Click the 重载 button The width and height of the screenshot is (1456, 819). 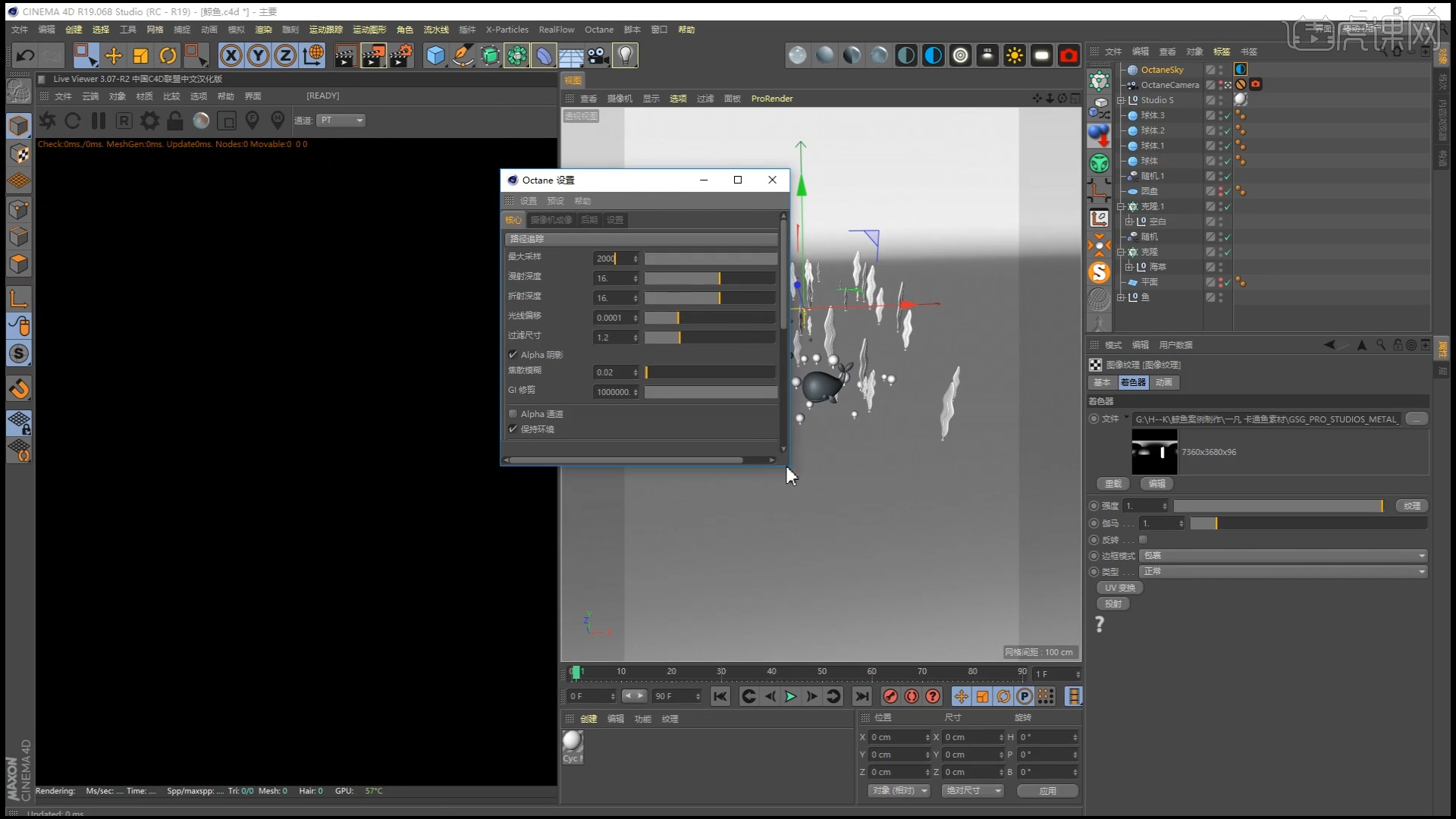click(1113, 484)
